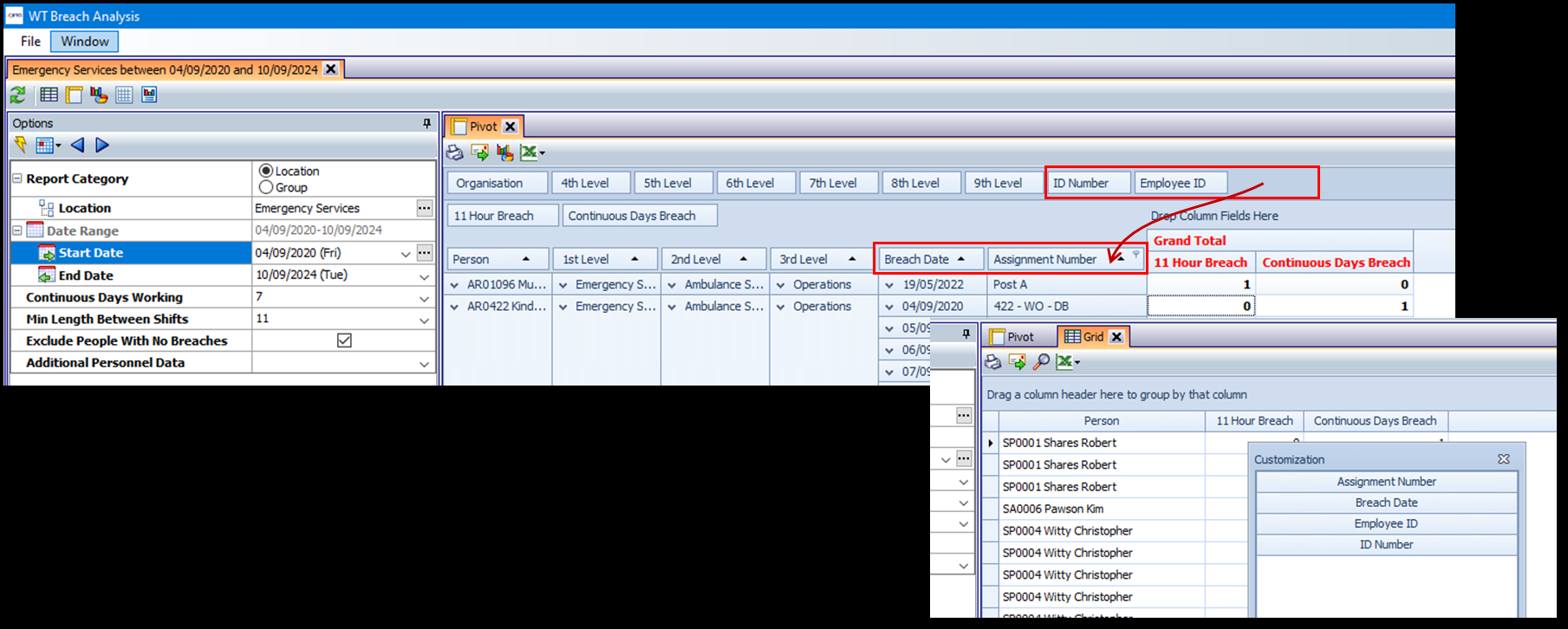Open the Additional Personnel Data dropdown

(424, 364)
